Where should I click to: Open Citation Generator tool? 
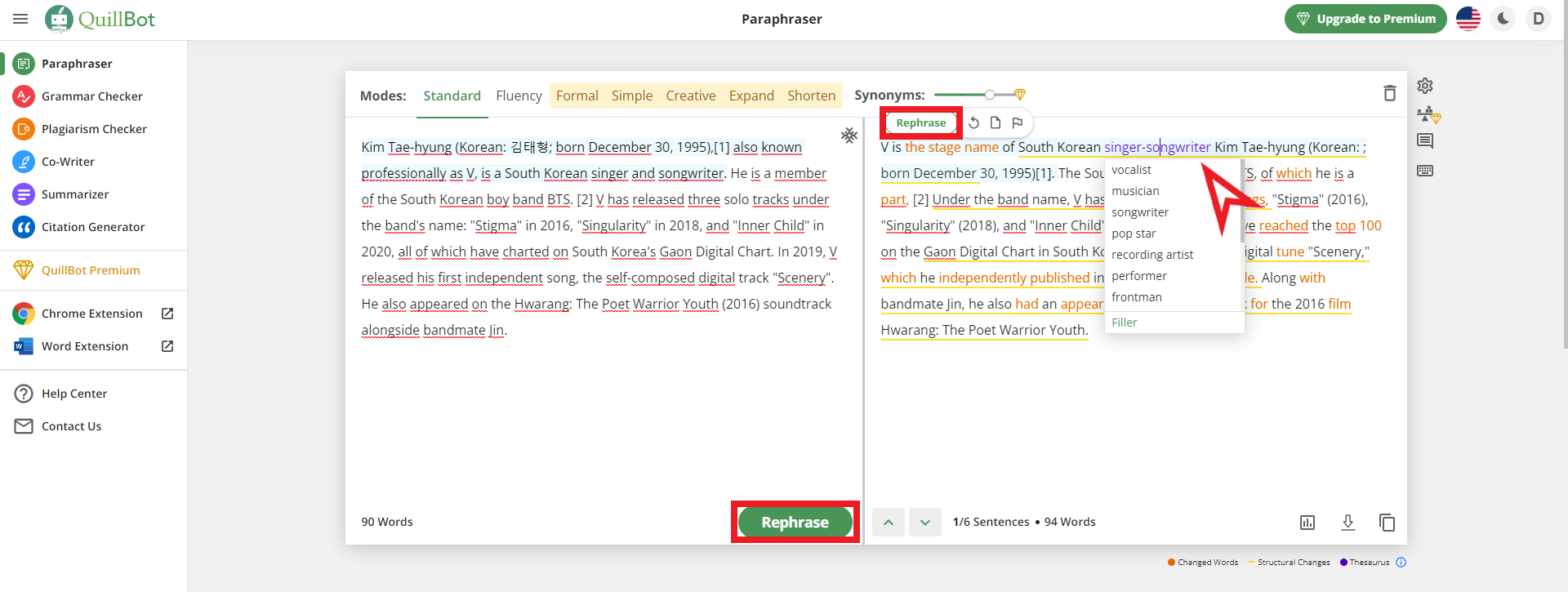[x=93, y=227]
